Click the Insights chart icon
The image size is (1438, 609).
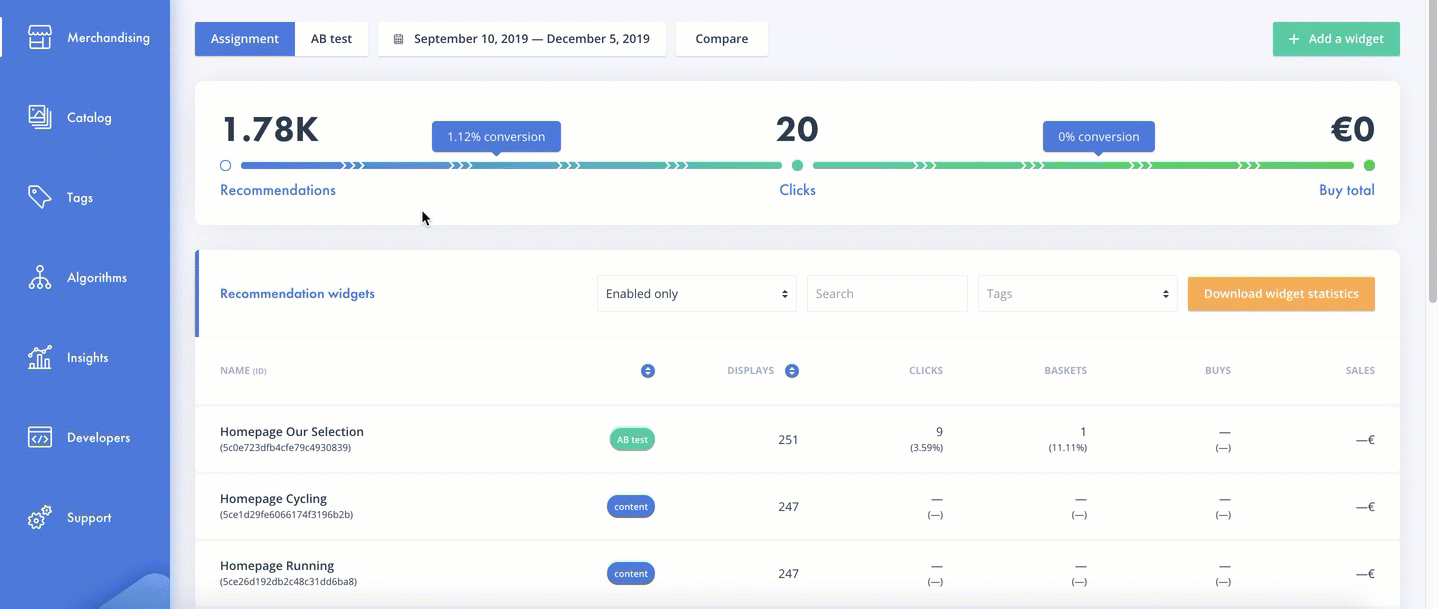click(x=40, y=357)
